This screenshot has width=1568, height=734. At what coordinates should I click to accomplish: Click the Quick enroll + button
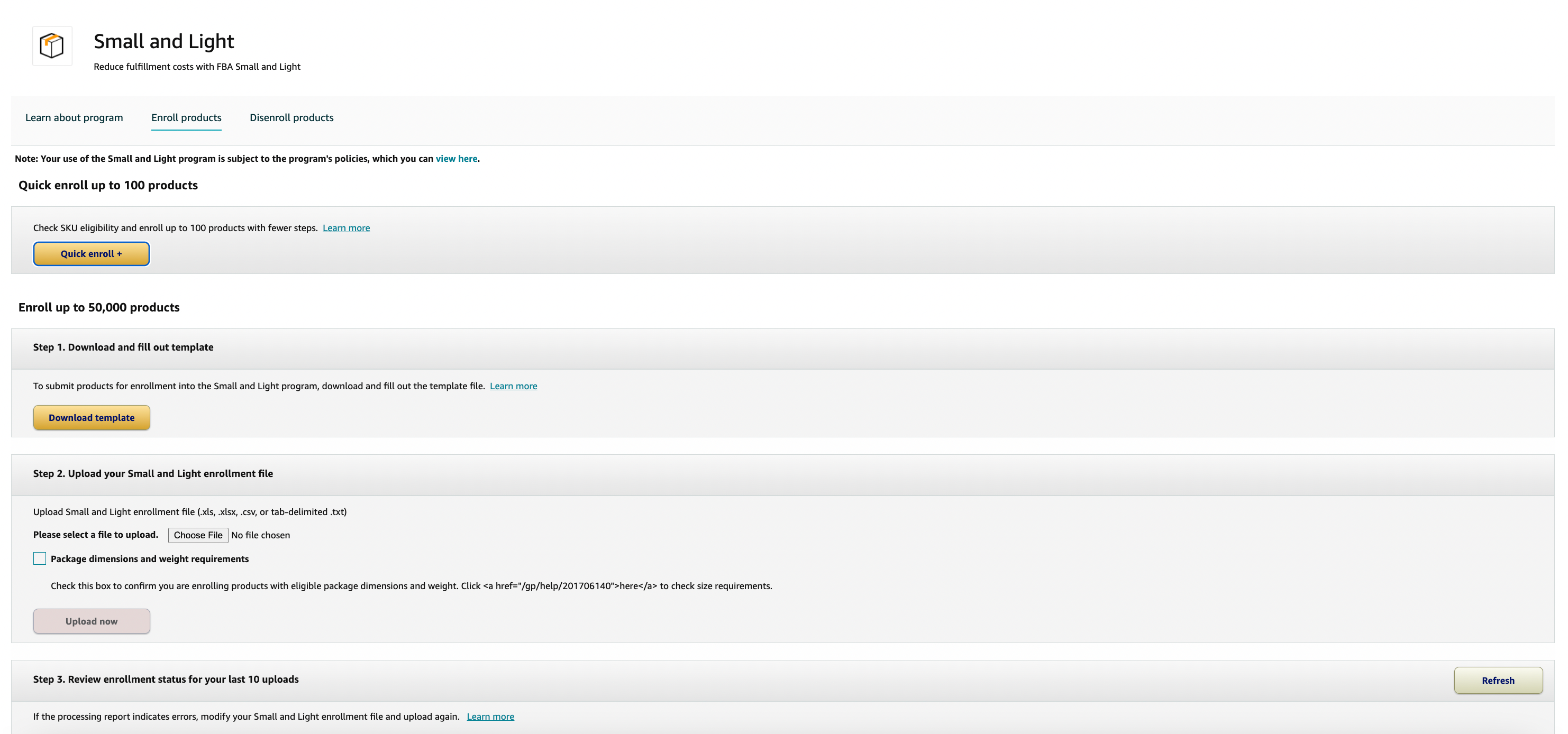[92, 254]
